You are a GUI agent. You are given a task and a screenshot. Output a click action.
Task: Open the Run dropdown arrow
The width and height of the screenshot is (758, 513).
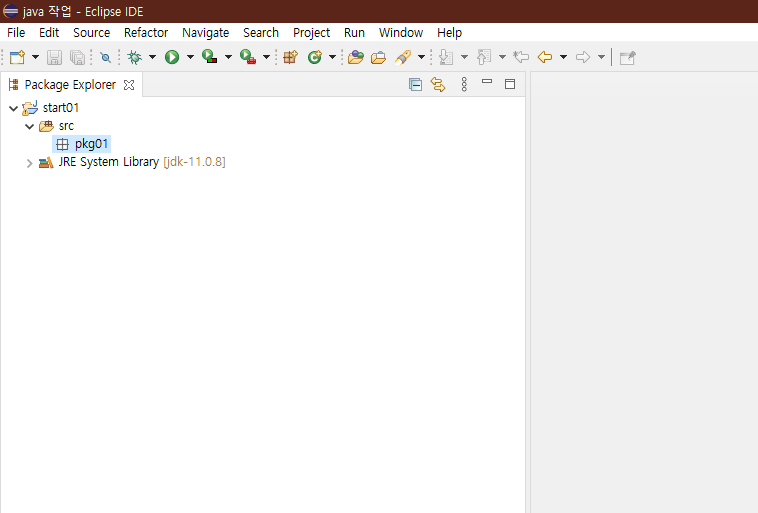coord(190,57)
